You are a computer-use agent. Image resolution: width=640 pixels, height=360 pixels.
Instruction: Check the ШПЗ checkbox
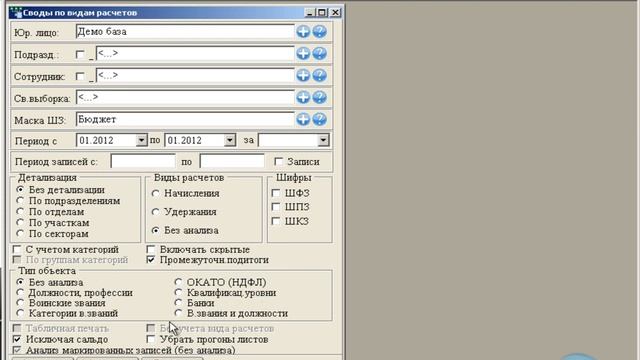pyautogui.click(x=276, y=207)
